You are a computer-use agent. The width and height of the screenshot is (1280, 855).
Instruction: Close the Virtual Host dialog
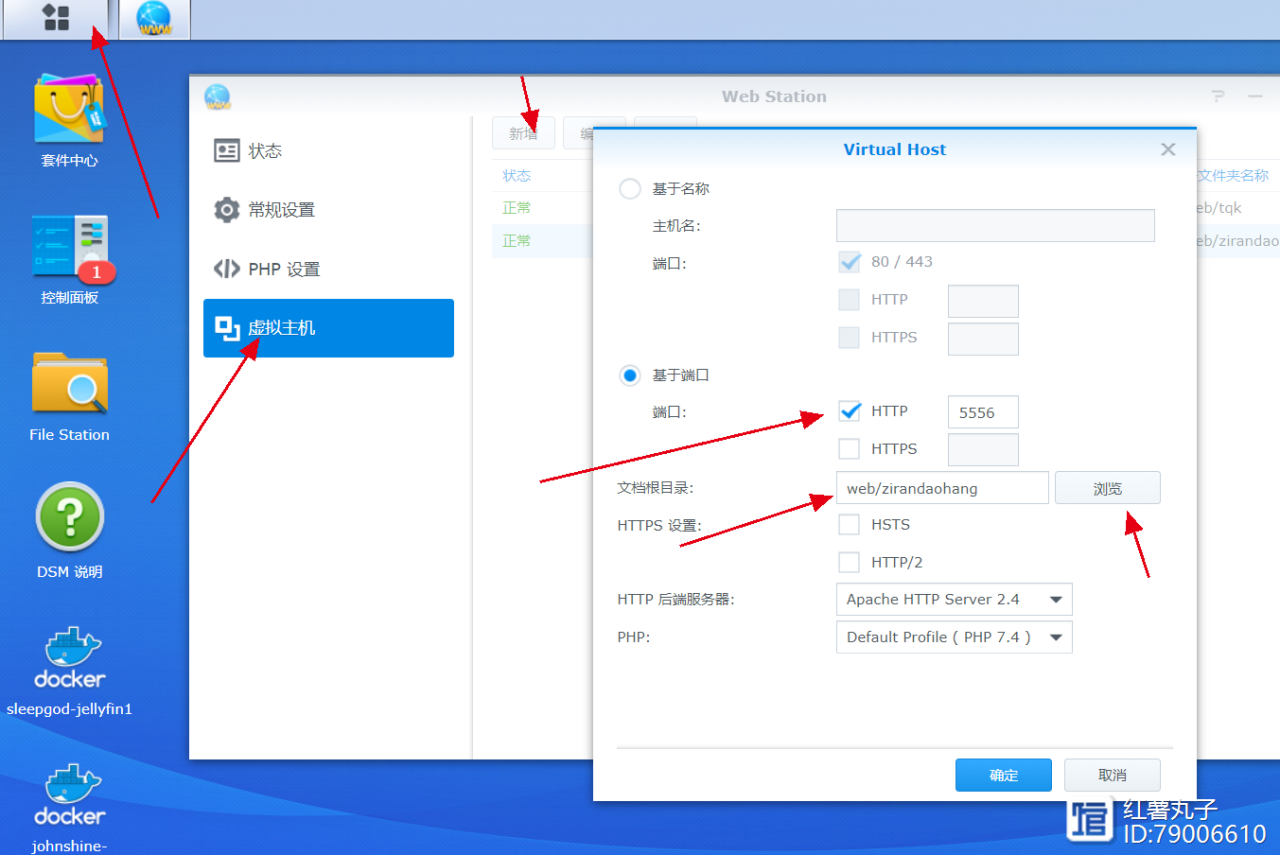pos(1167,150)
